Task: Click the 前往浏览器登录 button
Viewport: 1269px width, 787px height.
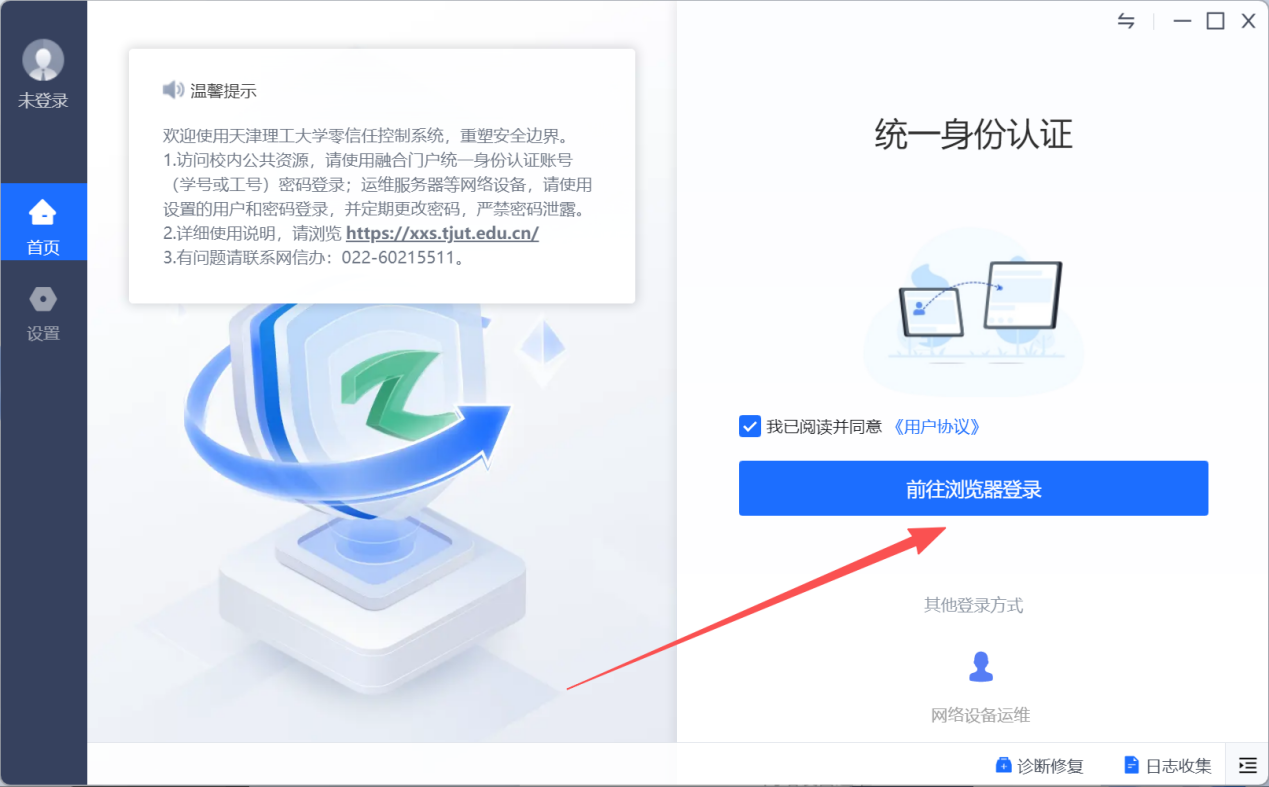Action: tap(973, 488)
